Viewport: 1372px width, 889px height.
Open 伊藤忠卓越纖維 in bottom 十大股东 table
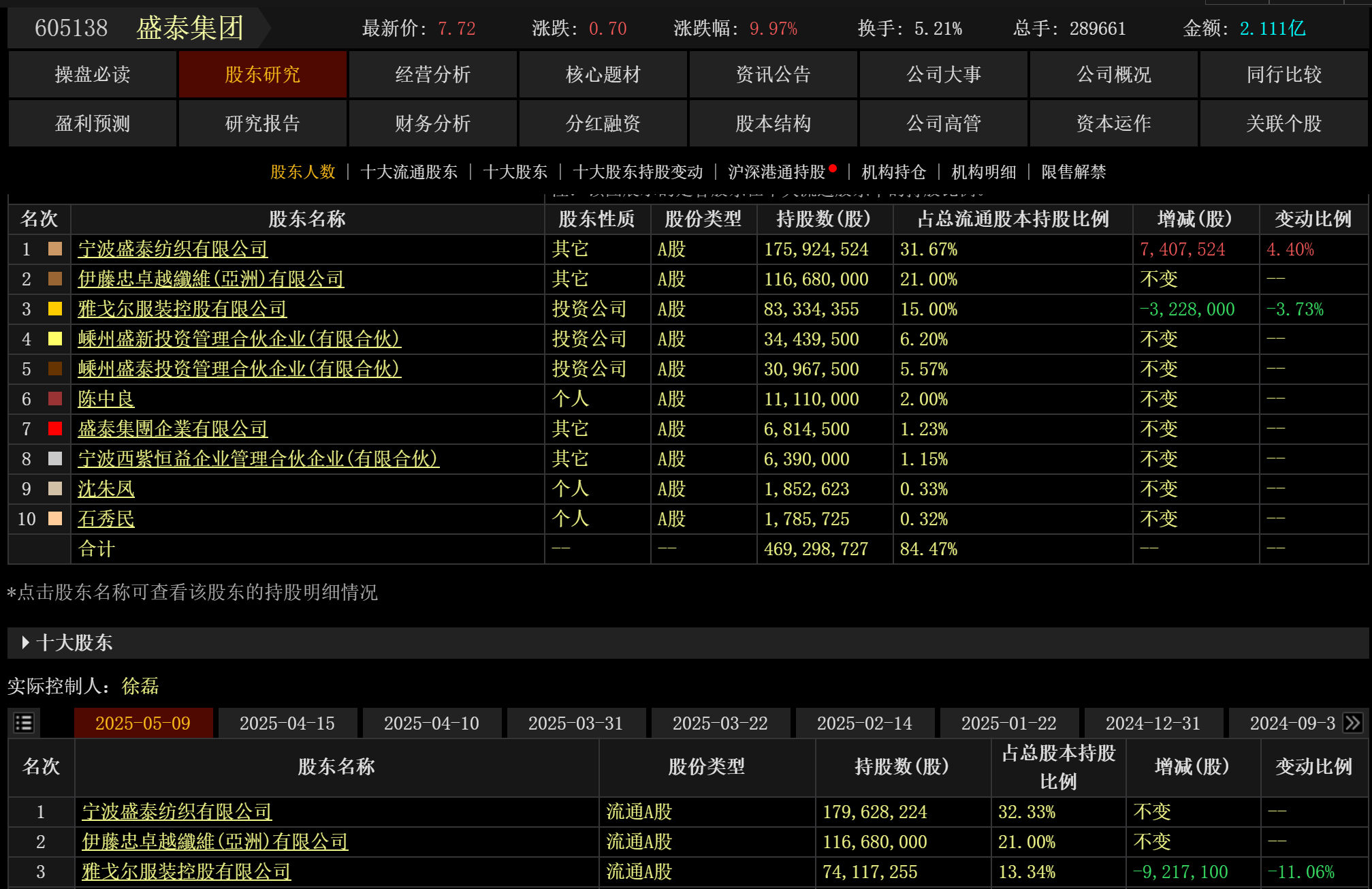pyautogui.click(x=215, y=841)
